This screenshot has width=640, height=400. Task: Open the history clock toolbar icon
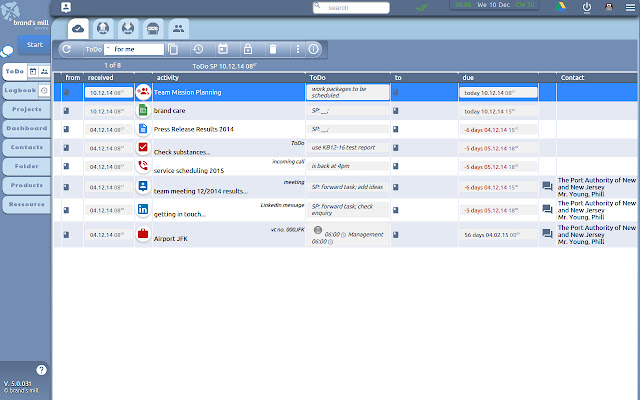coord(198,49)
